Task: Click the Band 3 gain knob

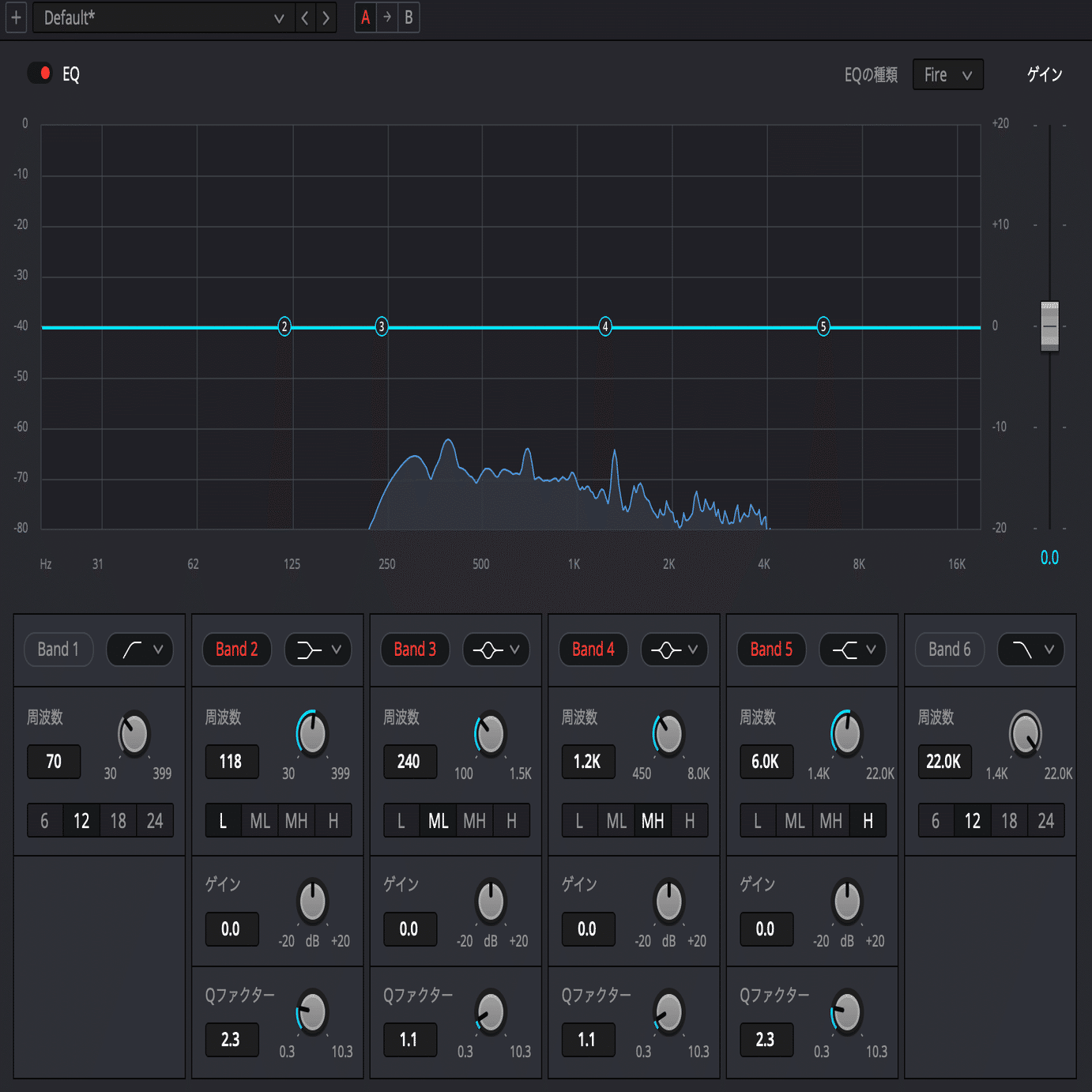Action: coord(491,901)
